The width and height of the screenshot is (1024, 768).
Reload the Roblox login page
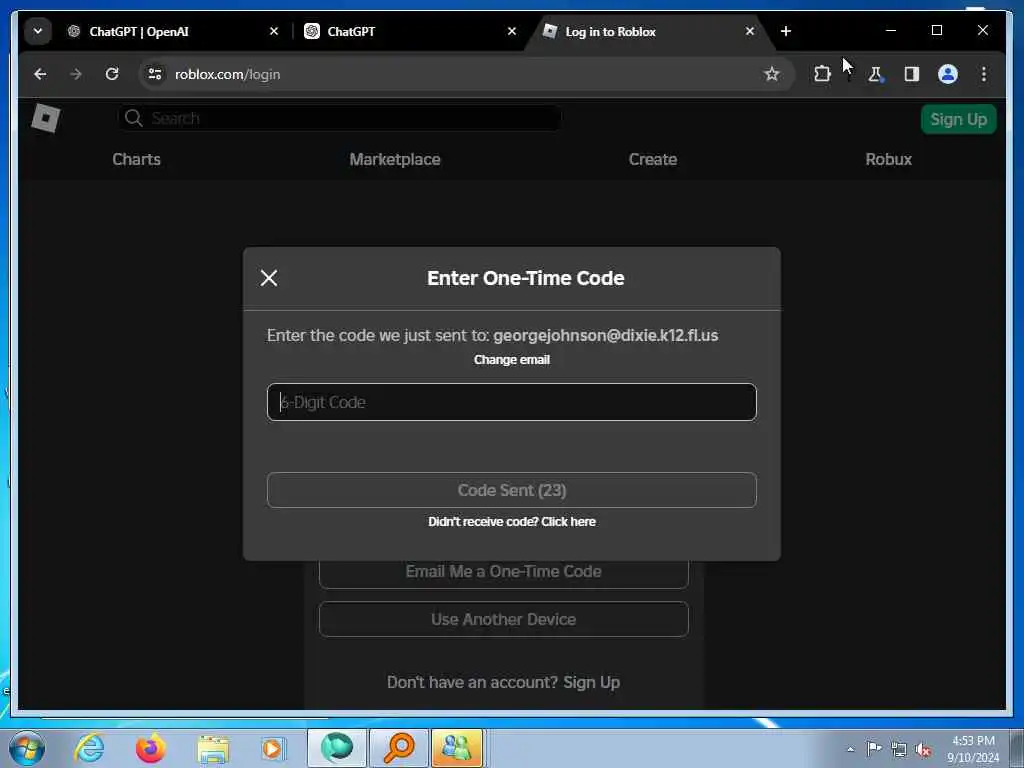(112, 74)
